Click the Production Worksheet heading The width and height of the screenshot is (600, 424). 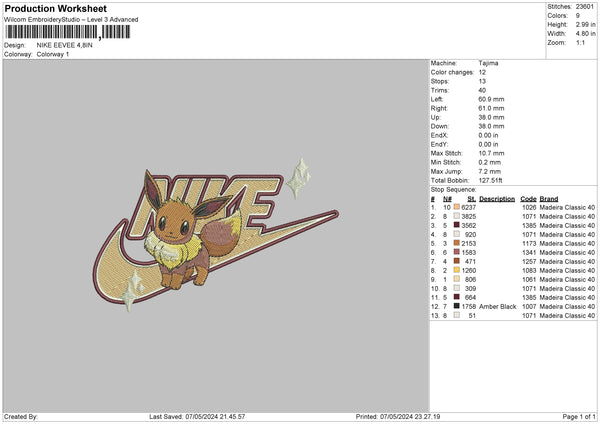[55, 8]
